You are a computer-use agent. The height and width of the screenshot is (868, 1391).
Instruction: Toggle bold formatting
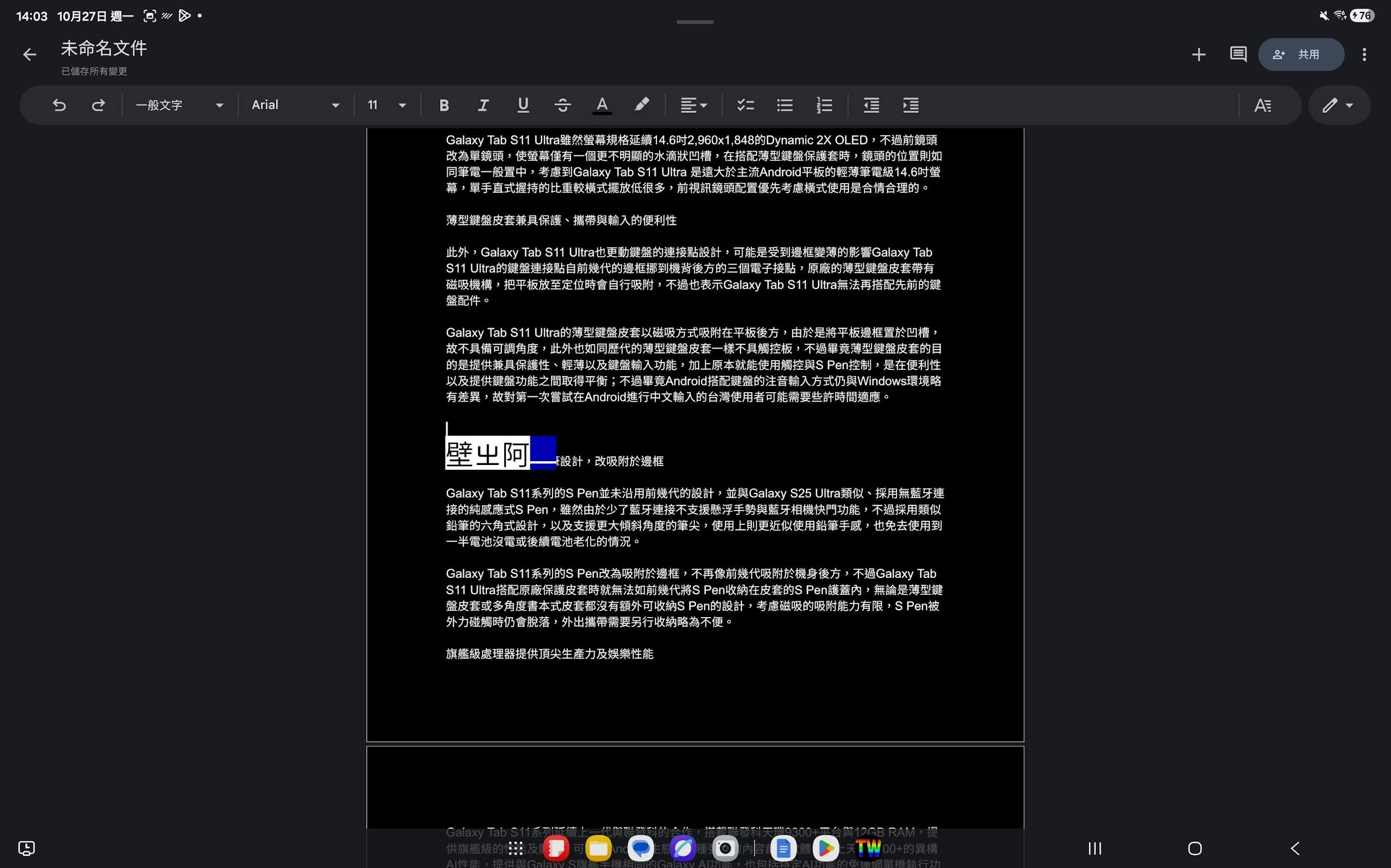[x=443, y=105]
